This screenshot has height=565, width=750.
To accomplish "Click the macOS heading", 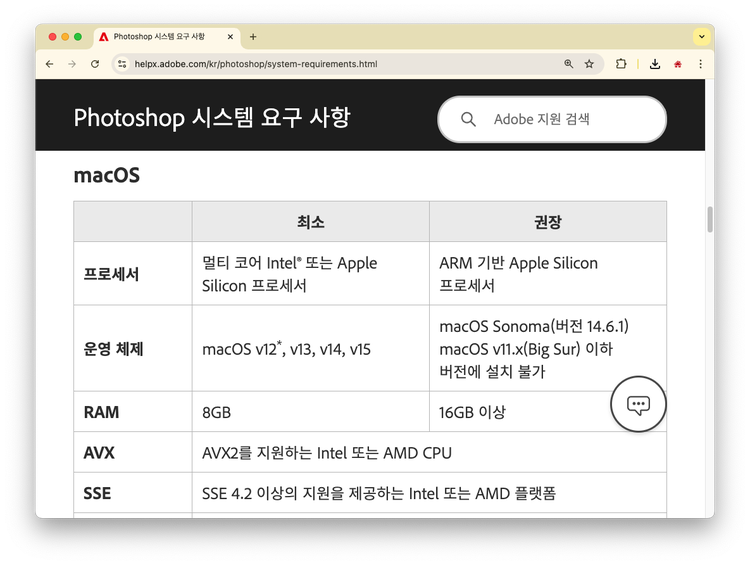I will coord(107,175).
